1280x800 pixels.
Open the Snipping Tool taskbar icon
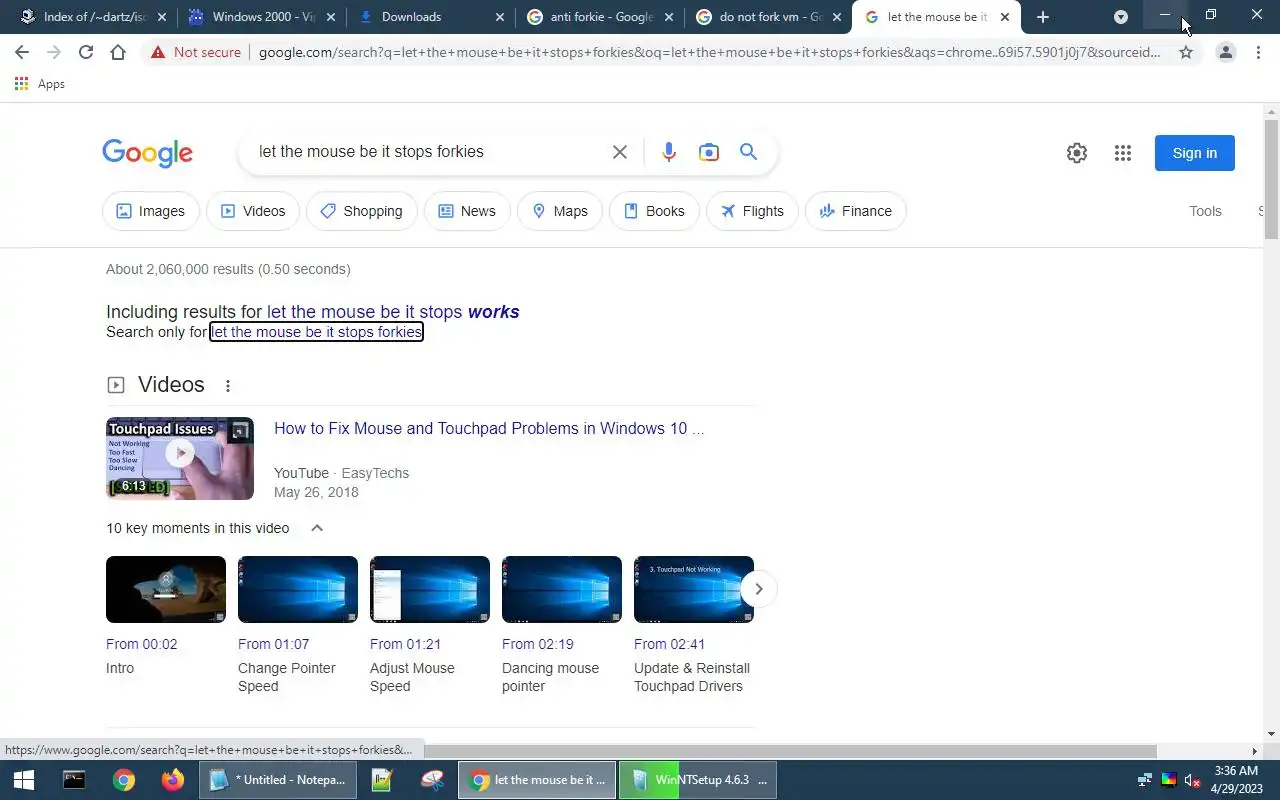[x=432, y=780]
